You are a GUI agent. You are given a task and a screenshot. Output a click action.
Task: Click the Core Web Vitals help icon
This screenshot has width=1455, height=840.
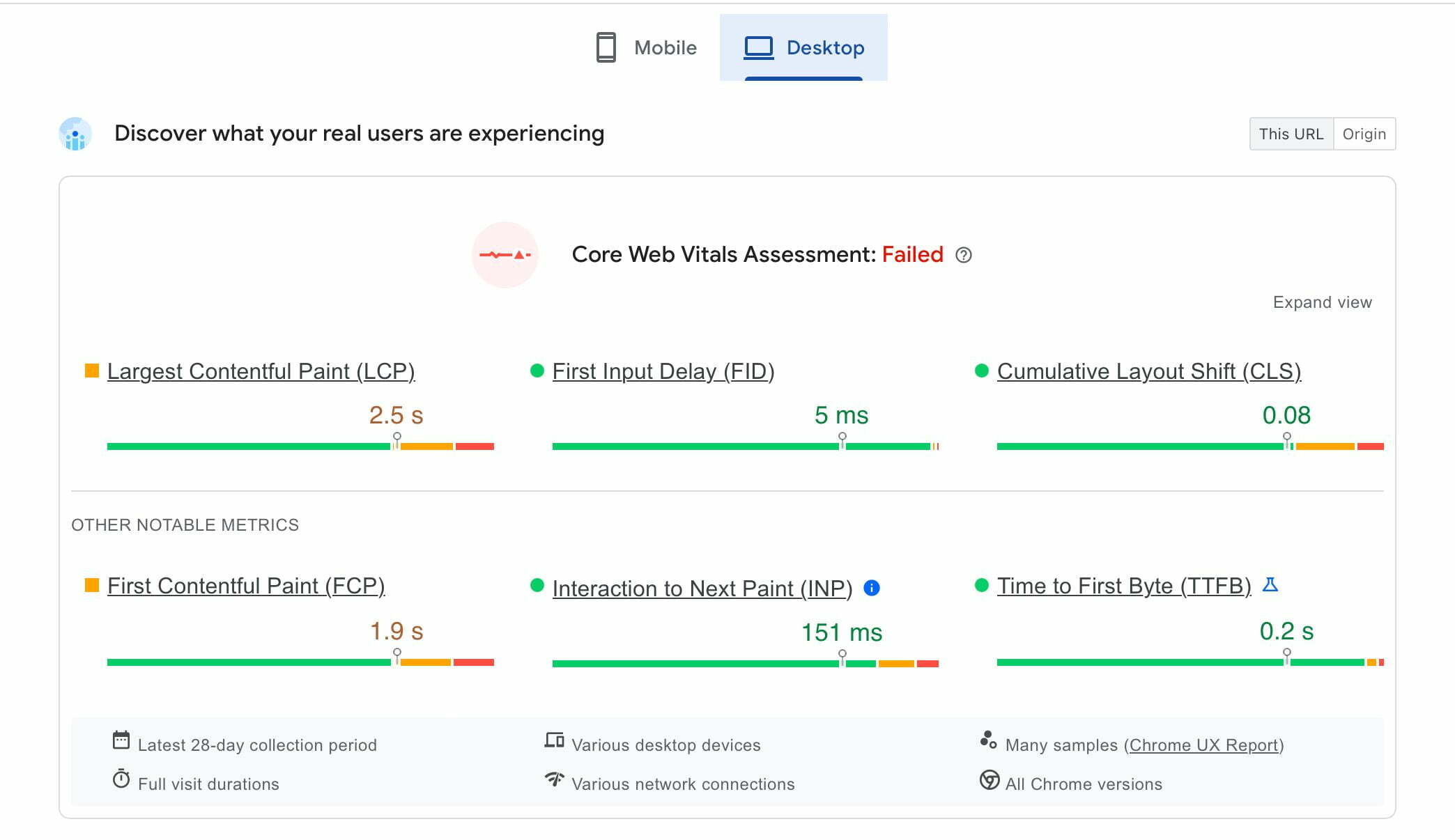click(x=962, y=255)
